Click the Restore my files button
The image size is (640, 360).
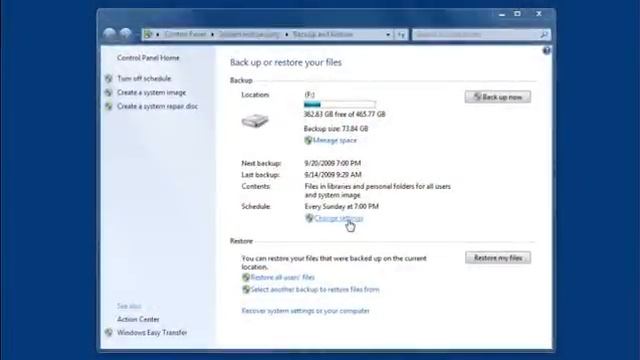(x=498, y=258)
